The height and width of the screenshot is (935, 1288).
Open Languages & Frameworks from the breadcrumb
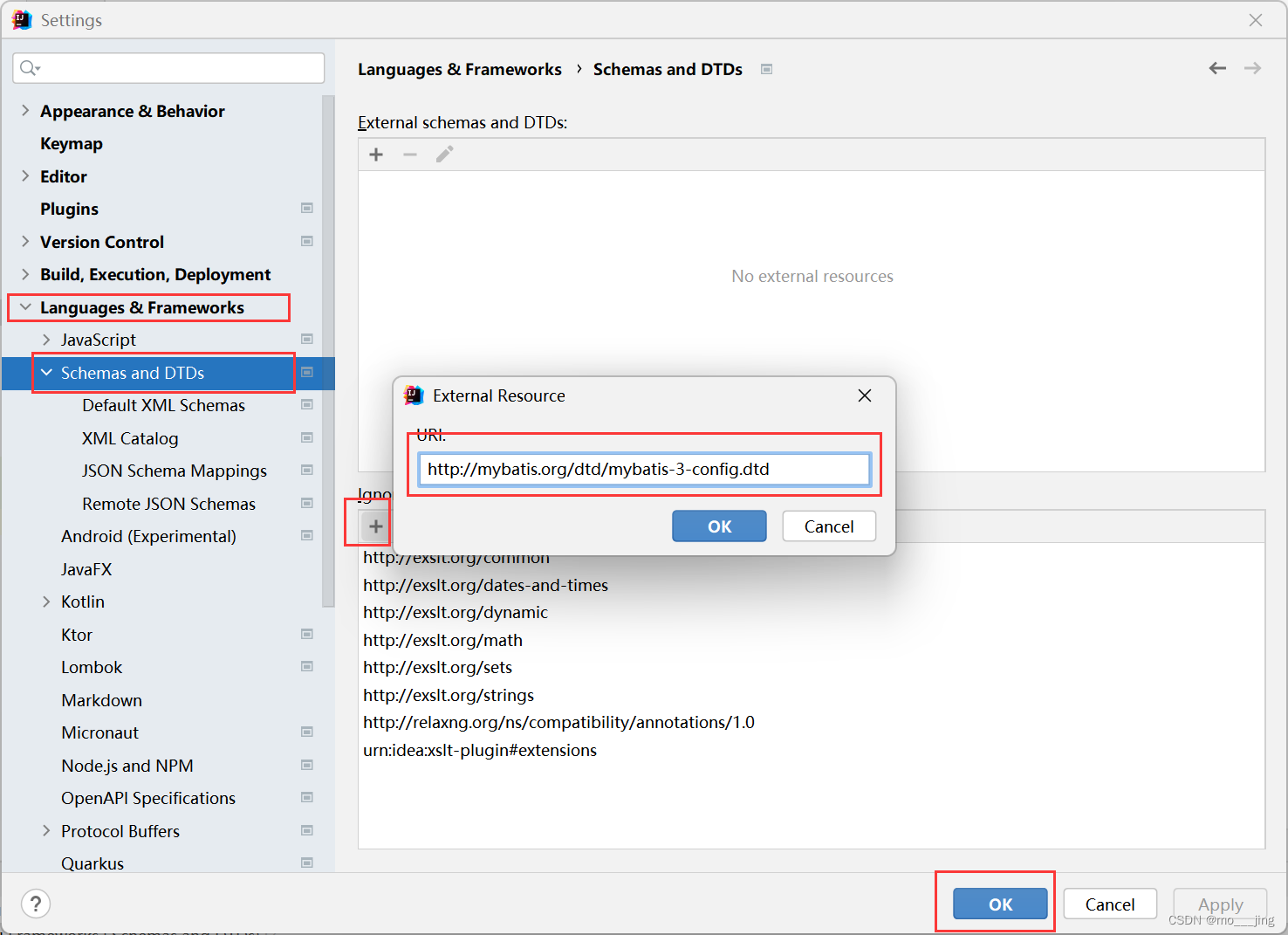(460, 69)
